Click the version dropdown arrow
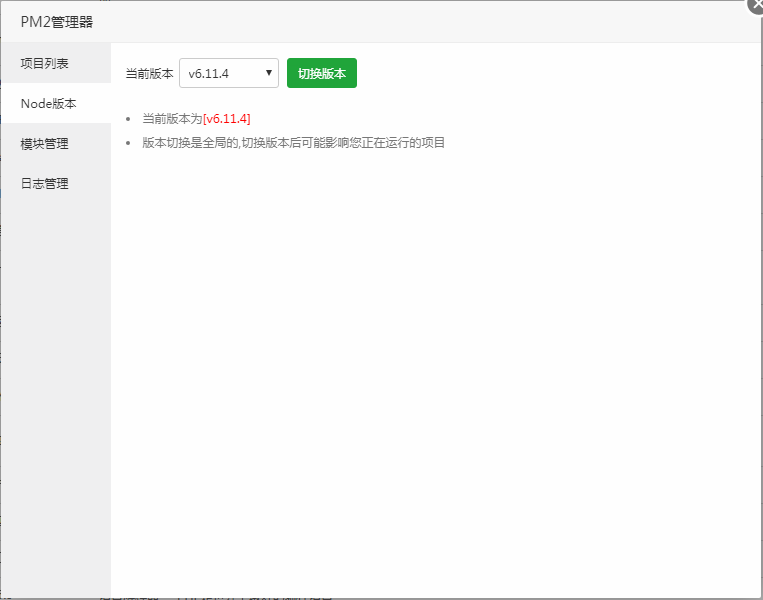This screenshot has height=600, width=763. (x=269, y=73)
